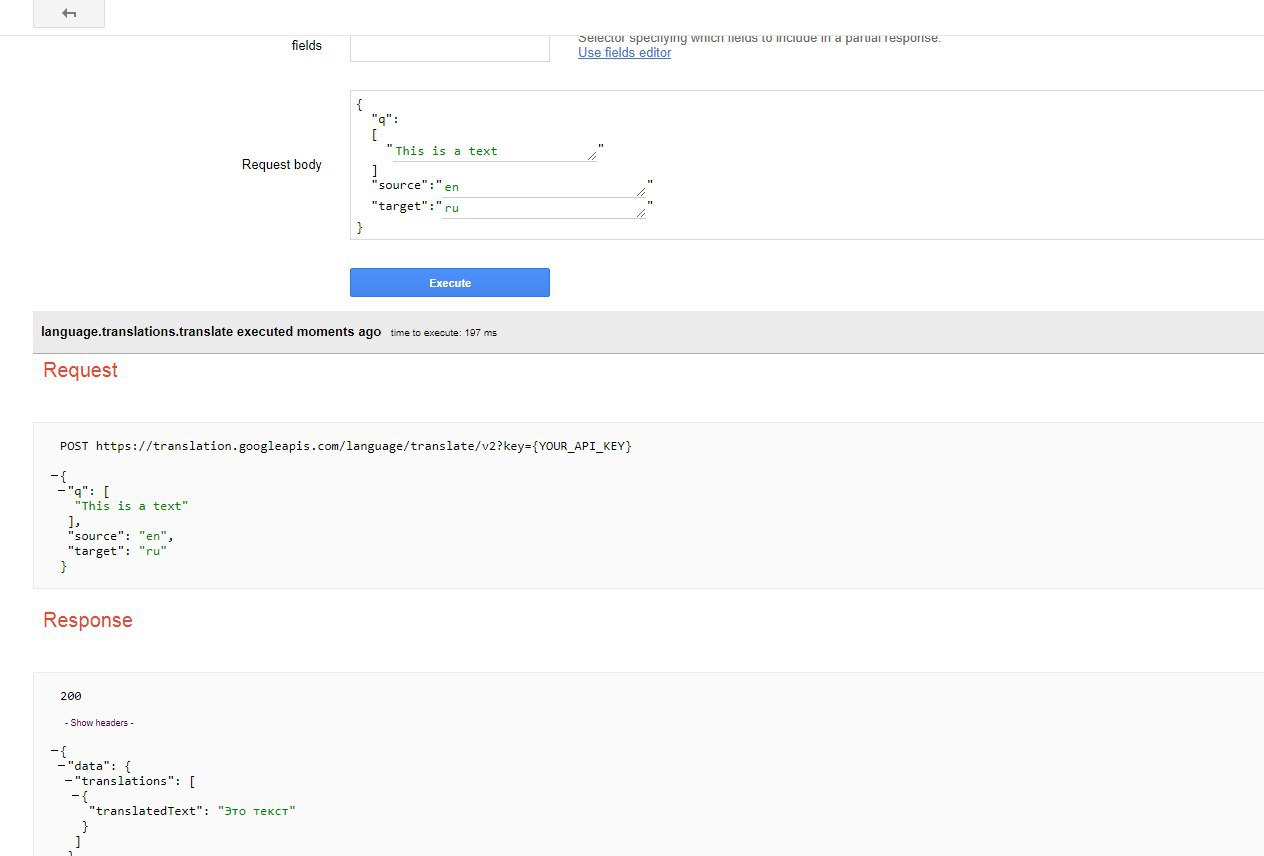The height and width of the screenshot is (856, 1264).
Task: Click the Request heading
Action: click(x=80, y=370)
